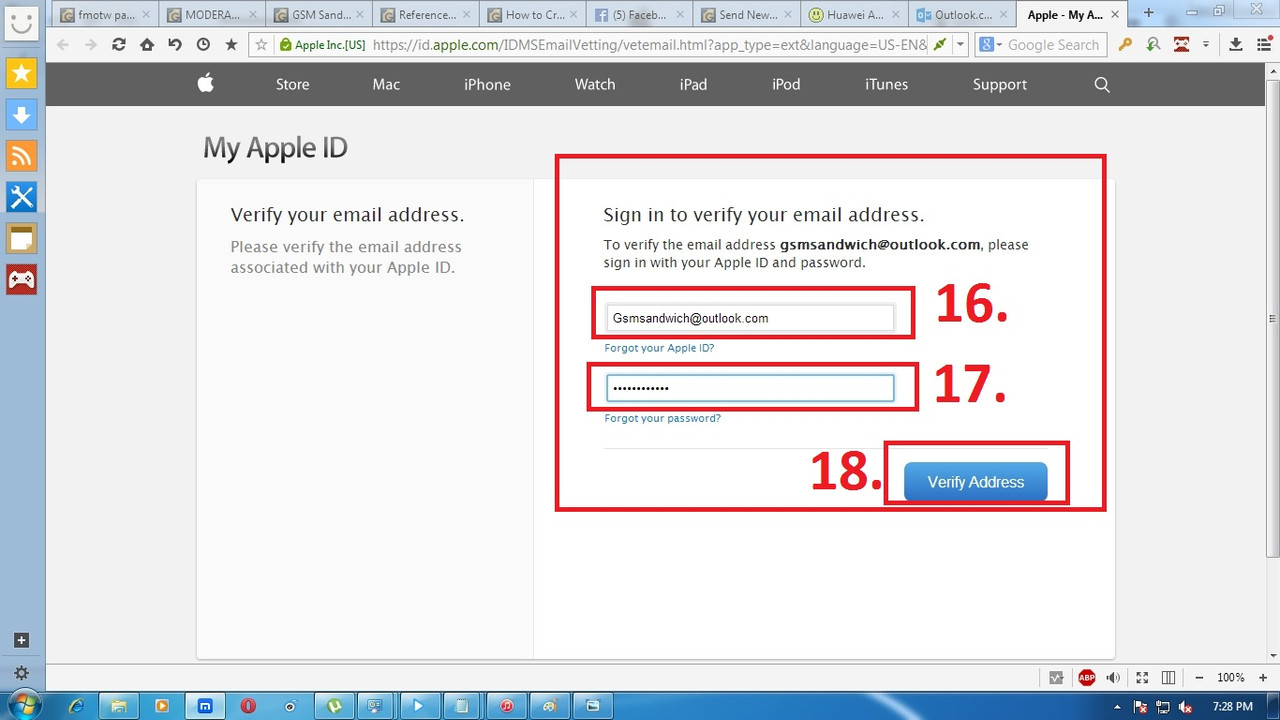Open the Mac menu item
This screenshot has width=1280, height=720.
[386, 85]
